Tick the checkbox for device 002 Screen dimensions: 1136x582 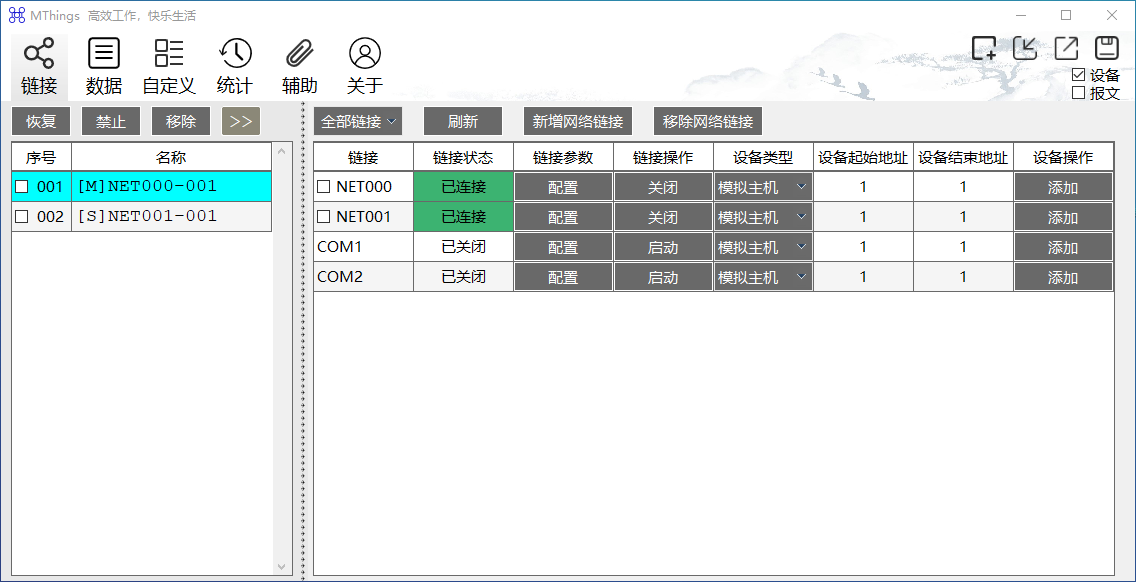(22, 217)
